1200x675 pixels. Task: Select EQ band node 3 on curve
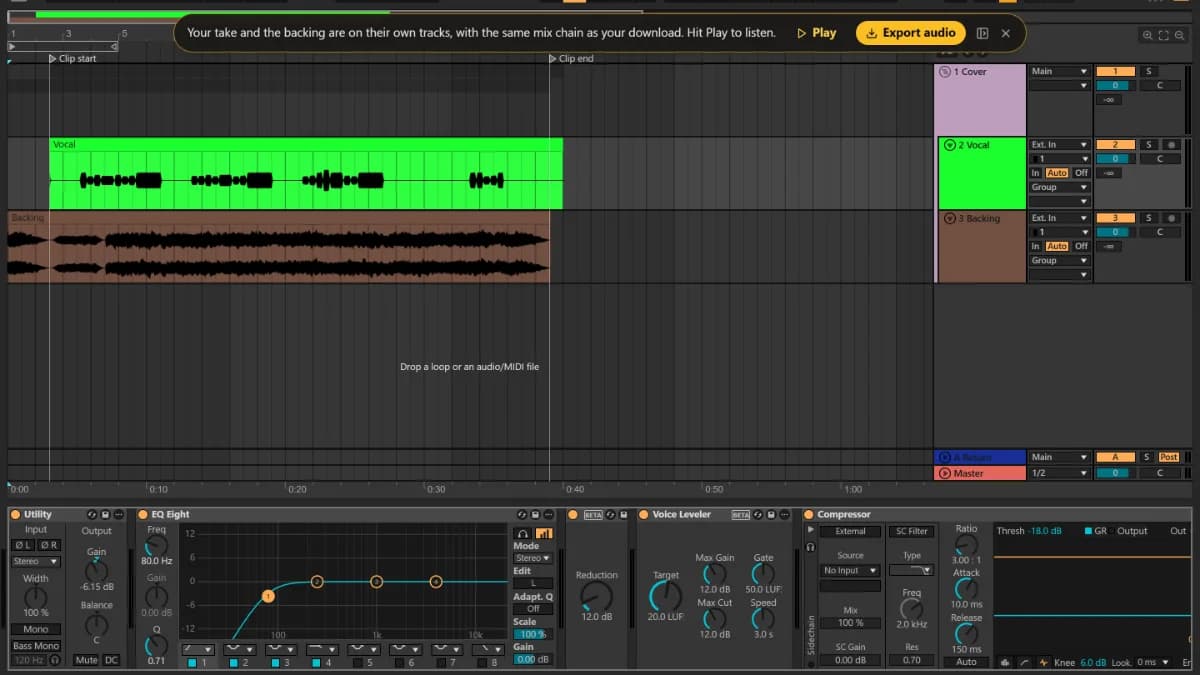(377, 581)
